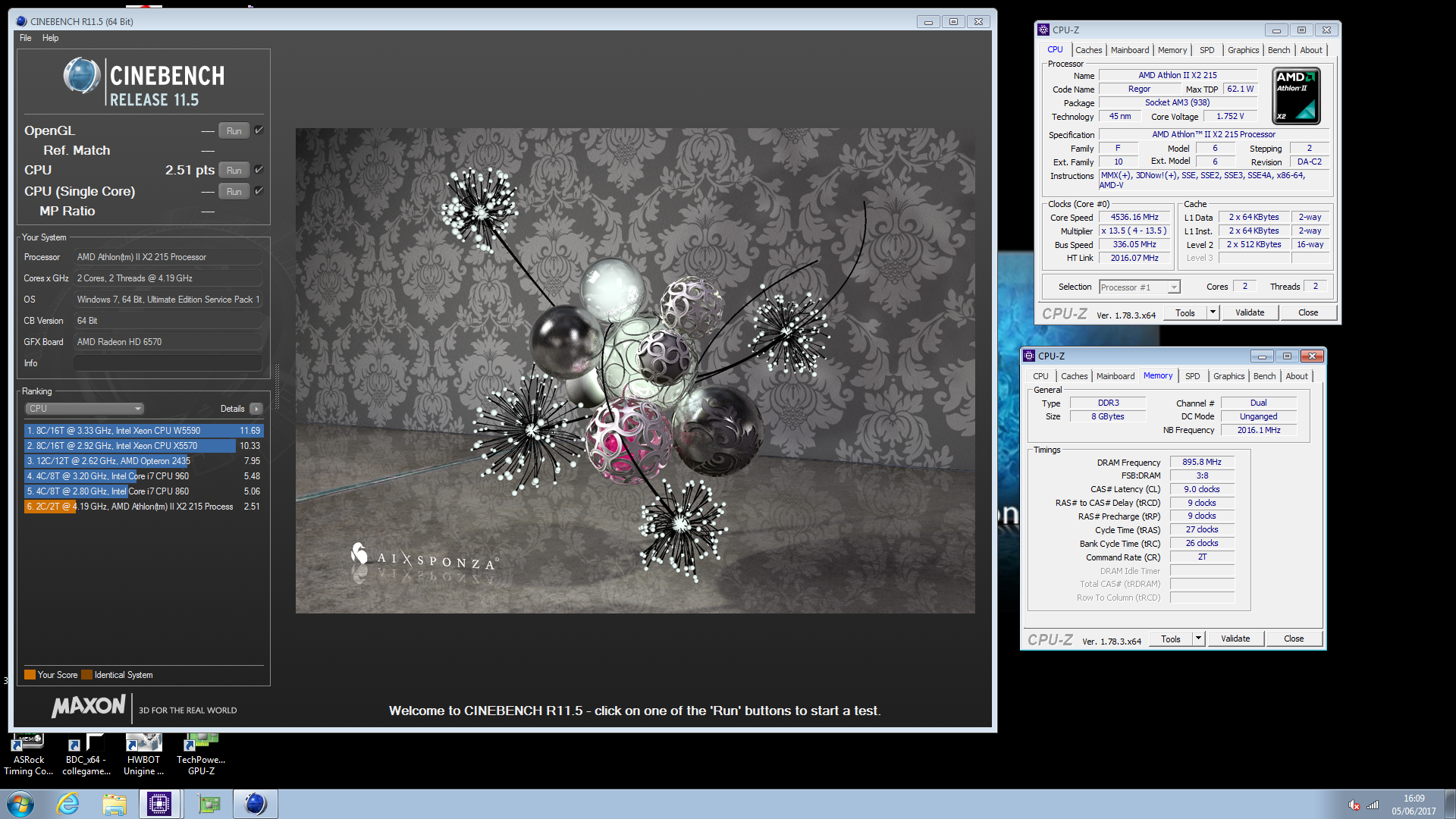
Task: Select ranking row Intel Core i7 CPU 860
Action: [x=143, y=491]
